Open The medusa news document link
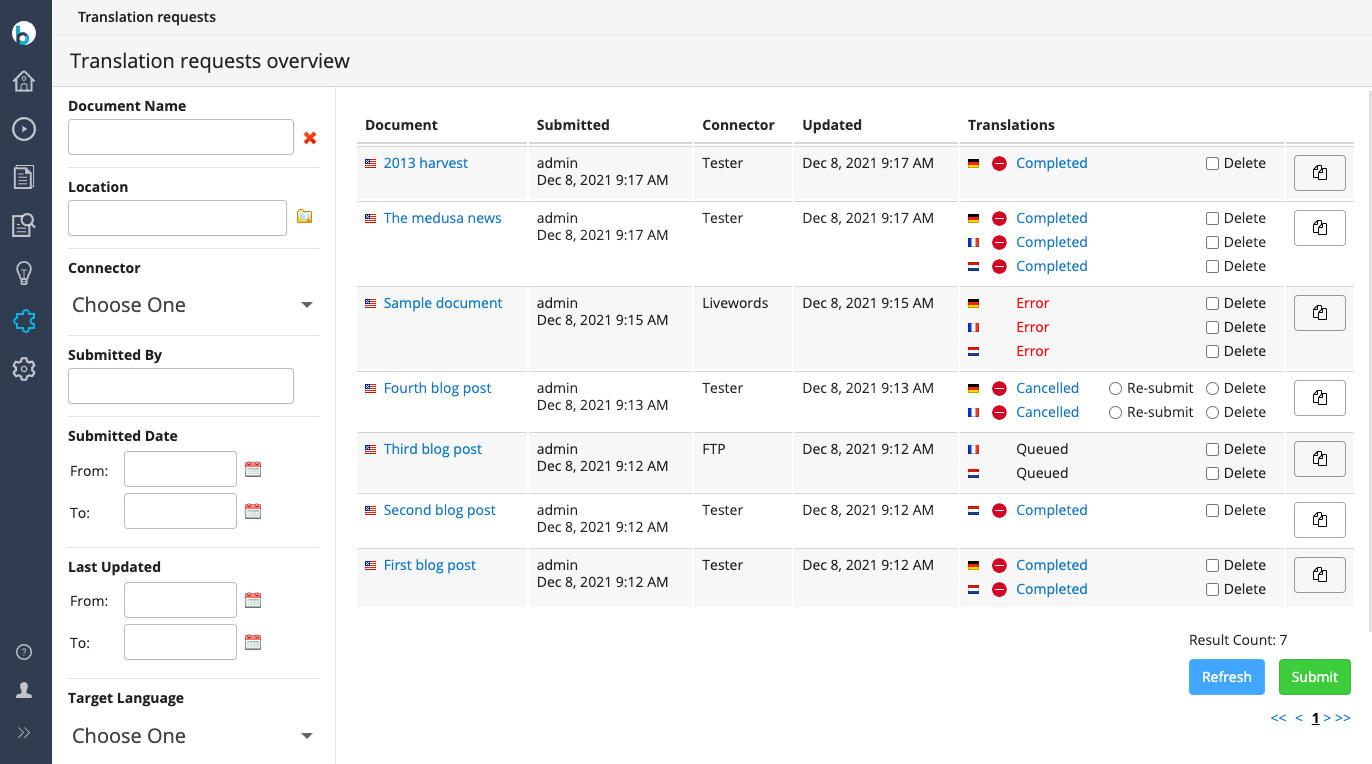1372x764 pixels. (x=442, y=218)
